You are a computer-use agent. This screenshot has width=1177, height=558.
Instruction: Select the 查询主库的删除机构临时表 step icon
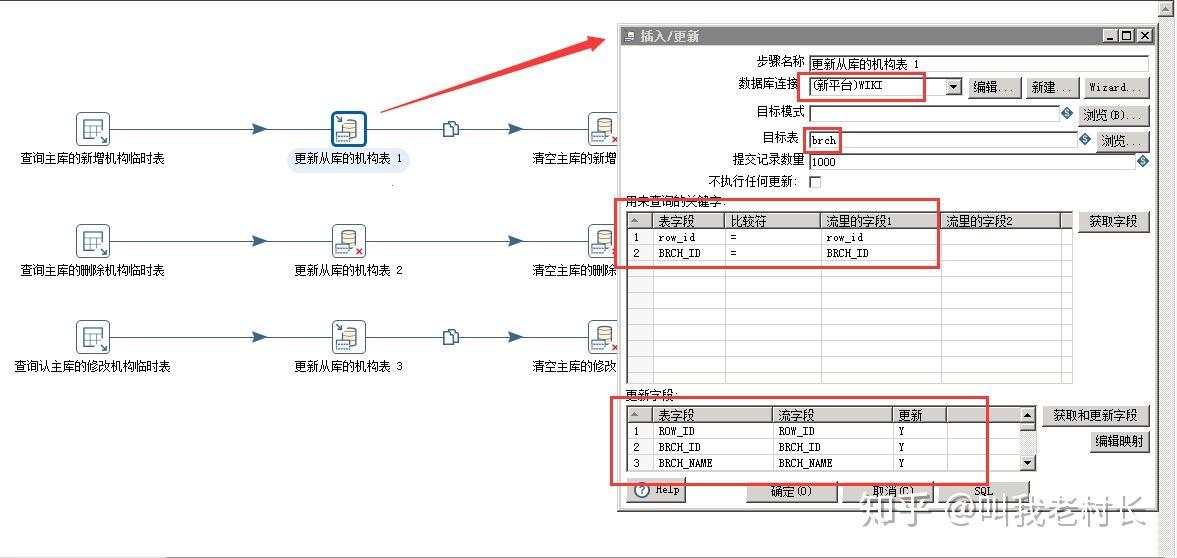click(x=93, y=241)
